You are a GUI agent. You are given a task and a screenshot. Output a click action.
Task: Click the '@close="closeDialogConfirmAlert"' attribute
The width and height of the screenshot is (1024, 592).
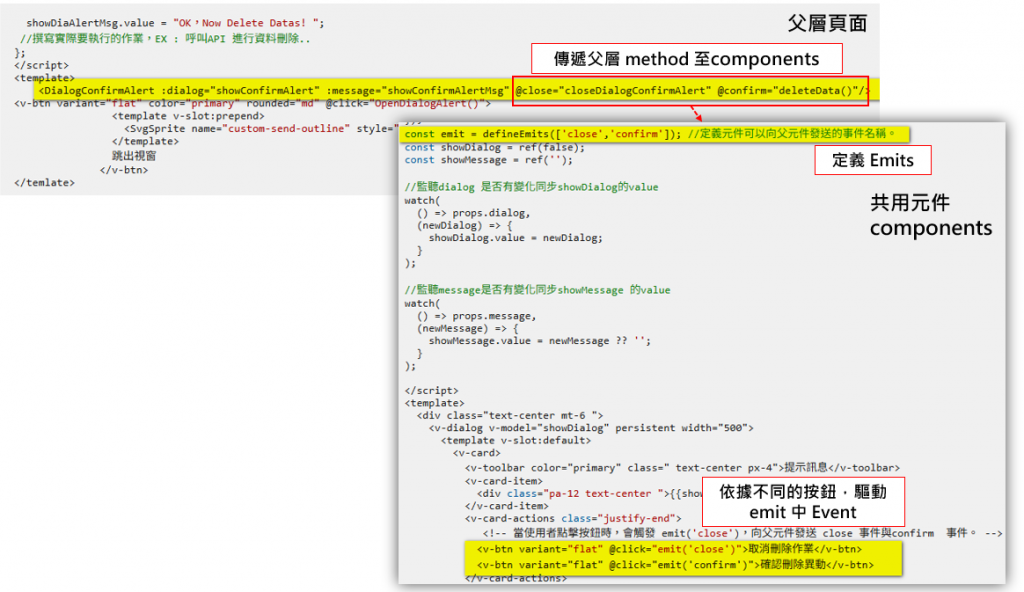click(613, 90)
